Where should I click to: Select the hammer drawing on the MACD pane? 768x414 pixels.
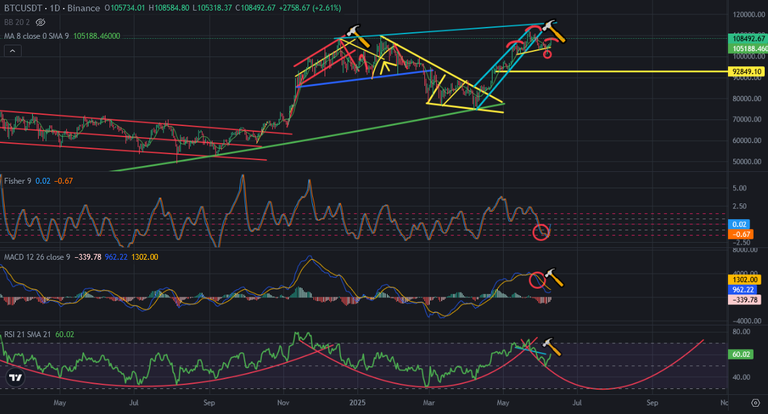tap(554, 277)
